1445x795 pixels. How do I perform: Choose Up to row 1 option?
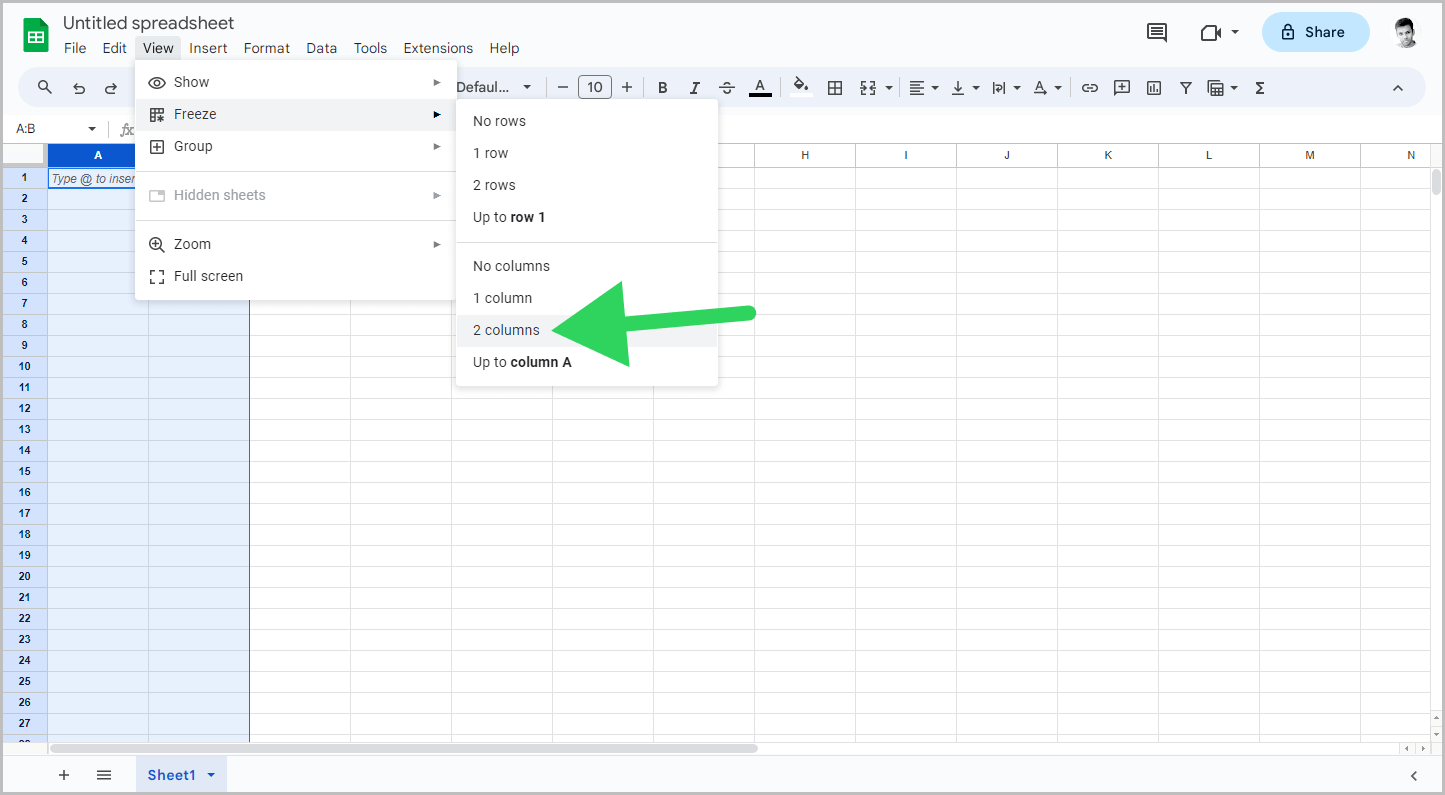(587, 217)
